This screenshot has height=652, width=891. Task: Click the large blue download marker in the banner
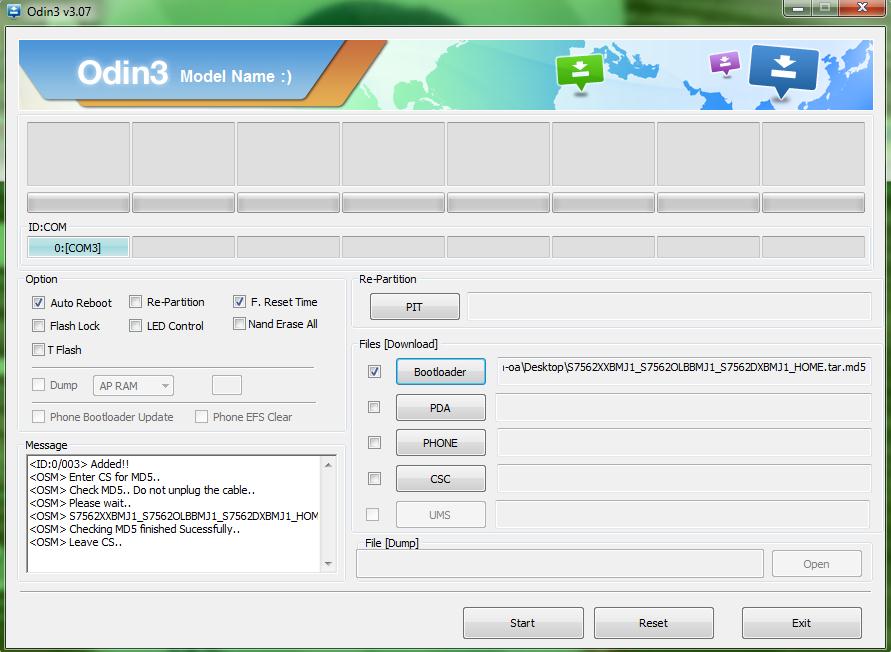(x=784, y=71)
